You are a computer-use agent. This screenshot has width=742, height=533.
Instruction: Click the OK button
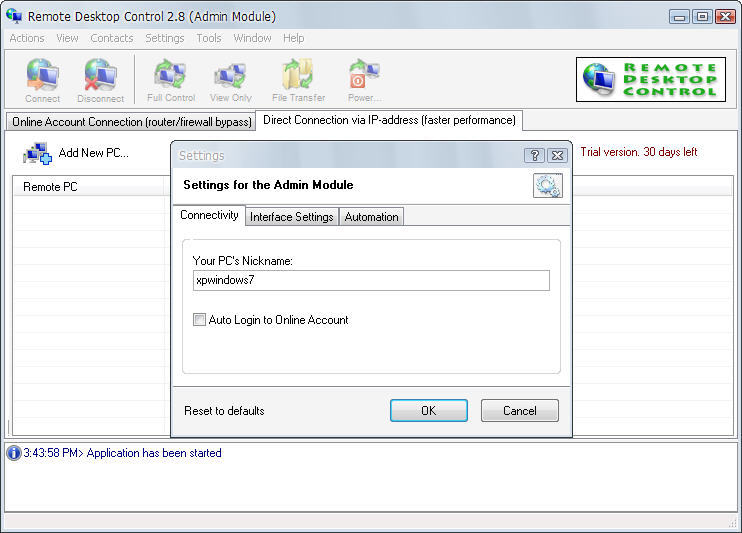click(429, 410)
